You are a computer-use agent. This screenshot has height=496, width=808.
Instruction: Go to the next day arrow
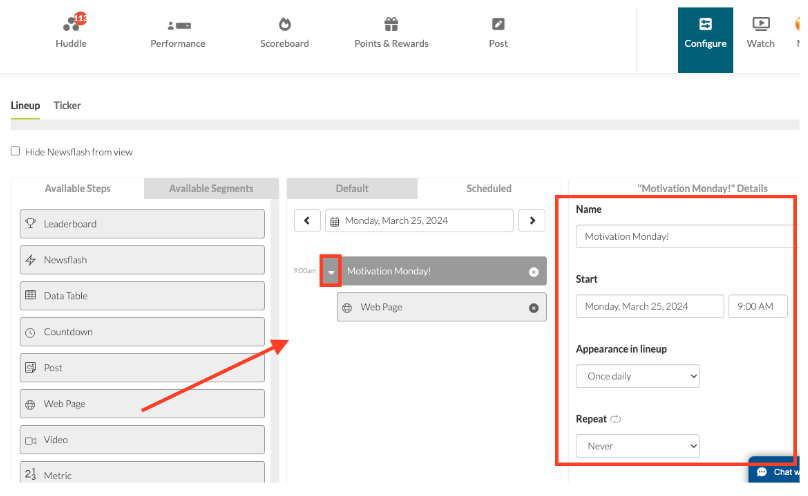tap(532, 220)
